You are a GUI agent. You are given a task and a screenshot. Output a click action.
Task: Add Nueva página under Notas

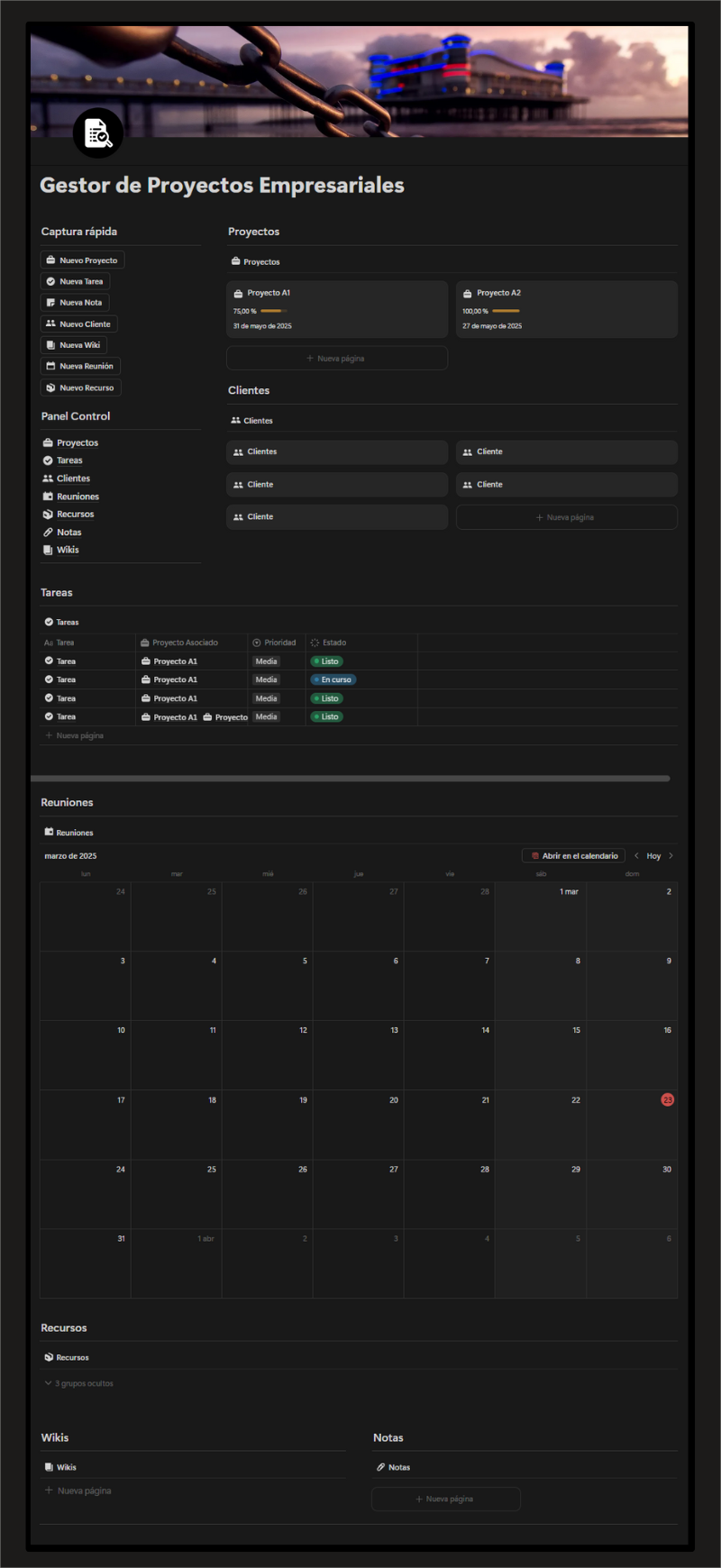pos(446,1500)
